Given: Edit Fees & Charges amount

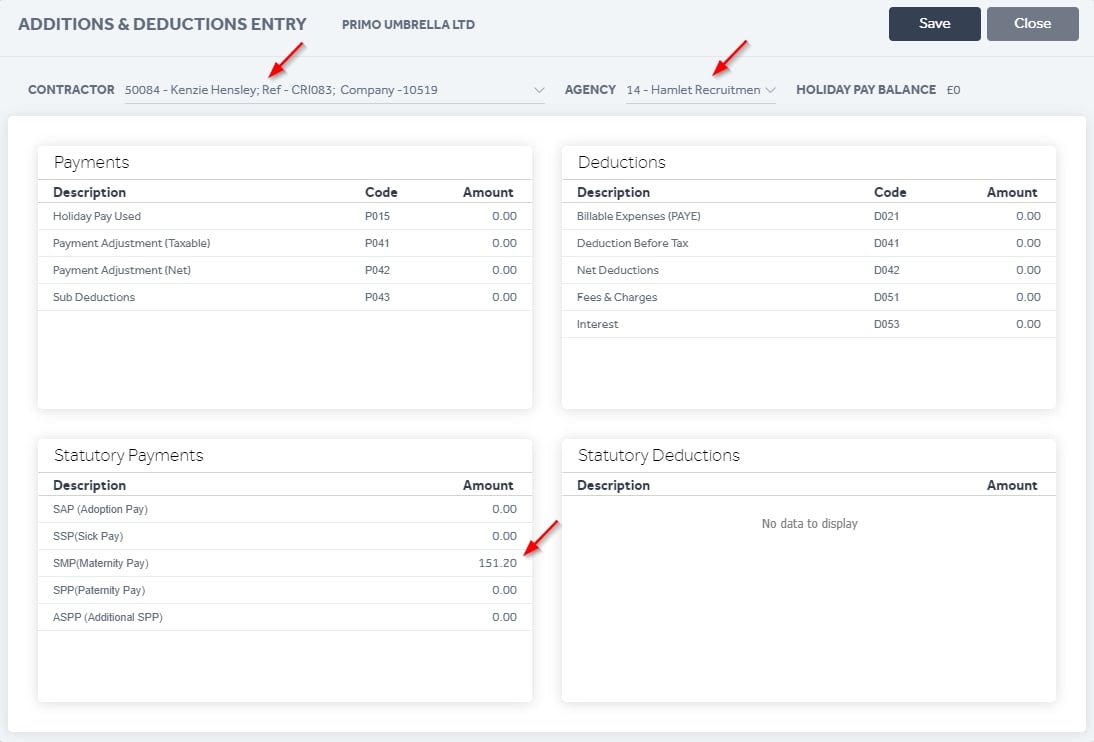Looking at the screenshot, I should point(1028,297).
